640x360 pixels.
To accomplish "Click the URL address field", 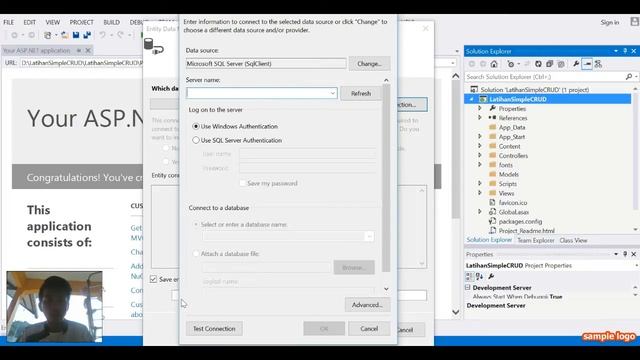I will coord(82,63).
